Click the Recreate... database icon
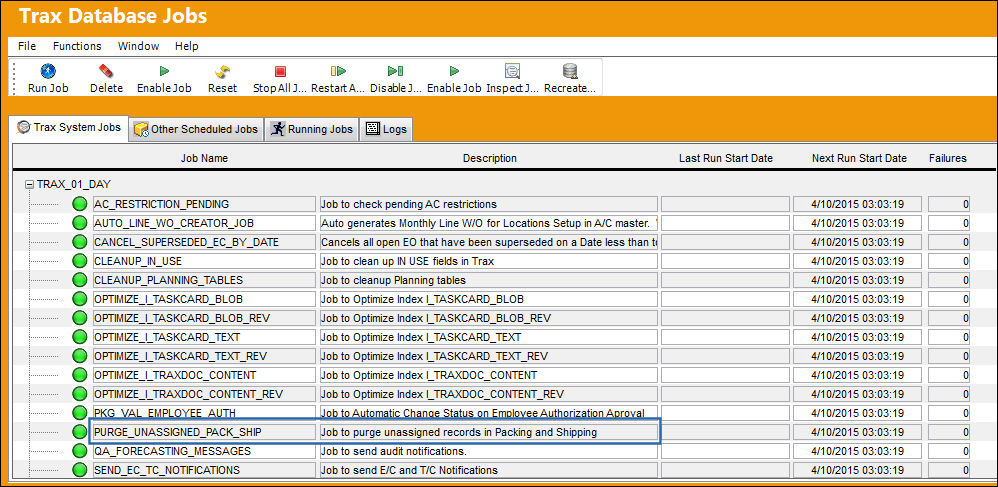Screen dimensions: 998x487 [x=570, y=71]
